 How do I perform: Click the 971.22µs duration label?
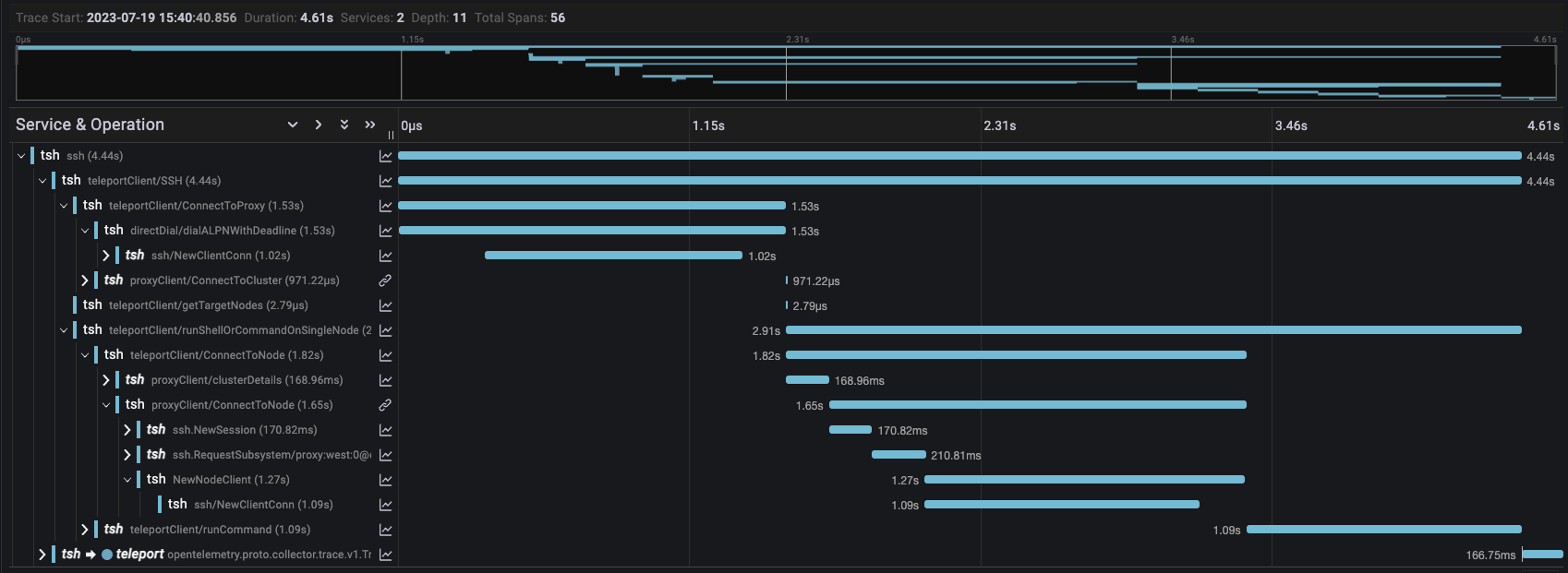click(816, 281)
